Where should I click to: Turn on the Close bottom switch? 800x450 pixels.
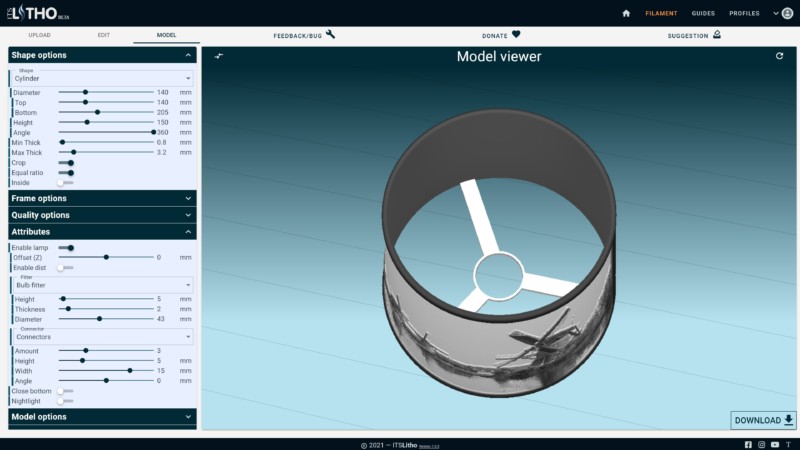(x=65, y=391)
